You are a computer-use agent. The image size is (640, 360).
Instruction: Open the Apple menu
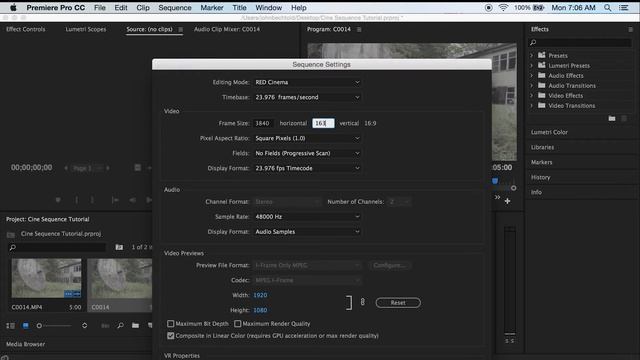tap(13, 8)
